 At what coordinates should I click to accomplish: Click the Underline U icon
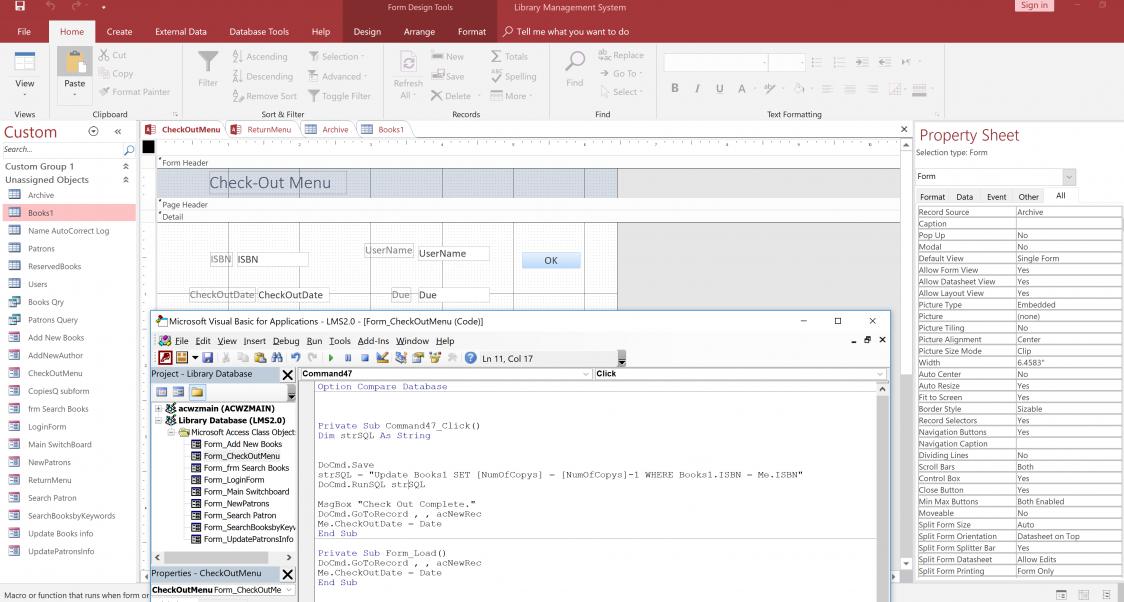(x=720, y=88)
